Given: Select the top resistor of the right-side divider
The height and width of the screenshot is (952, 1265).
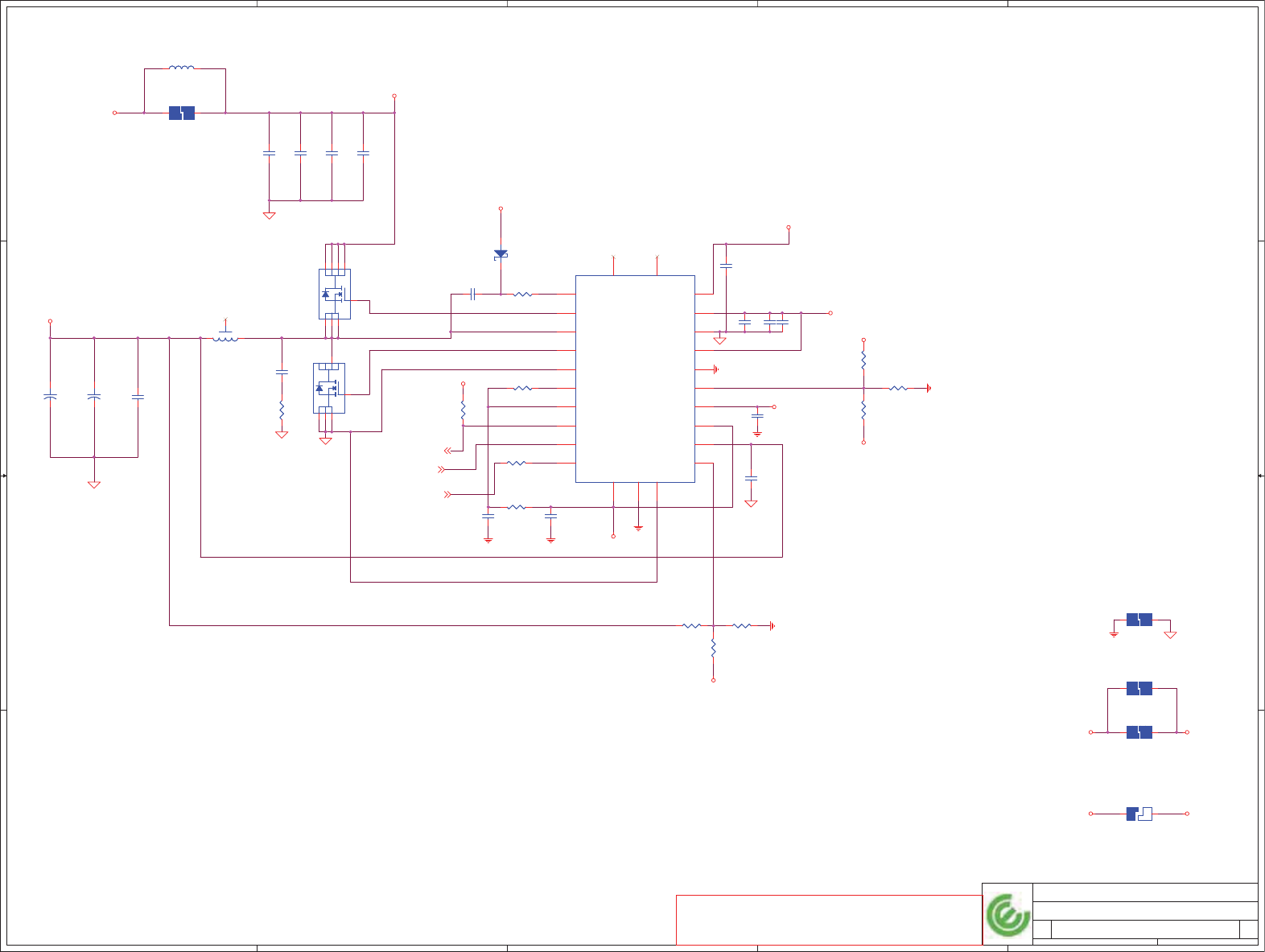Looking at the screenshot, I should 863,360.
